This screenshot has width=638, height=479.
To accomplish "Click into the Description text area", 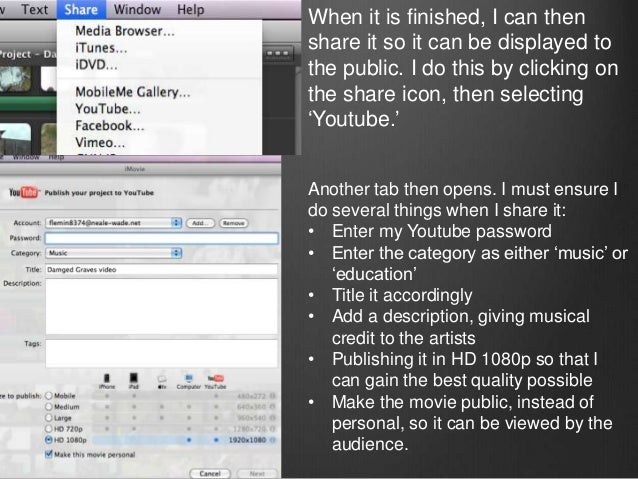I will (162, 306).
